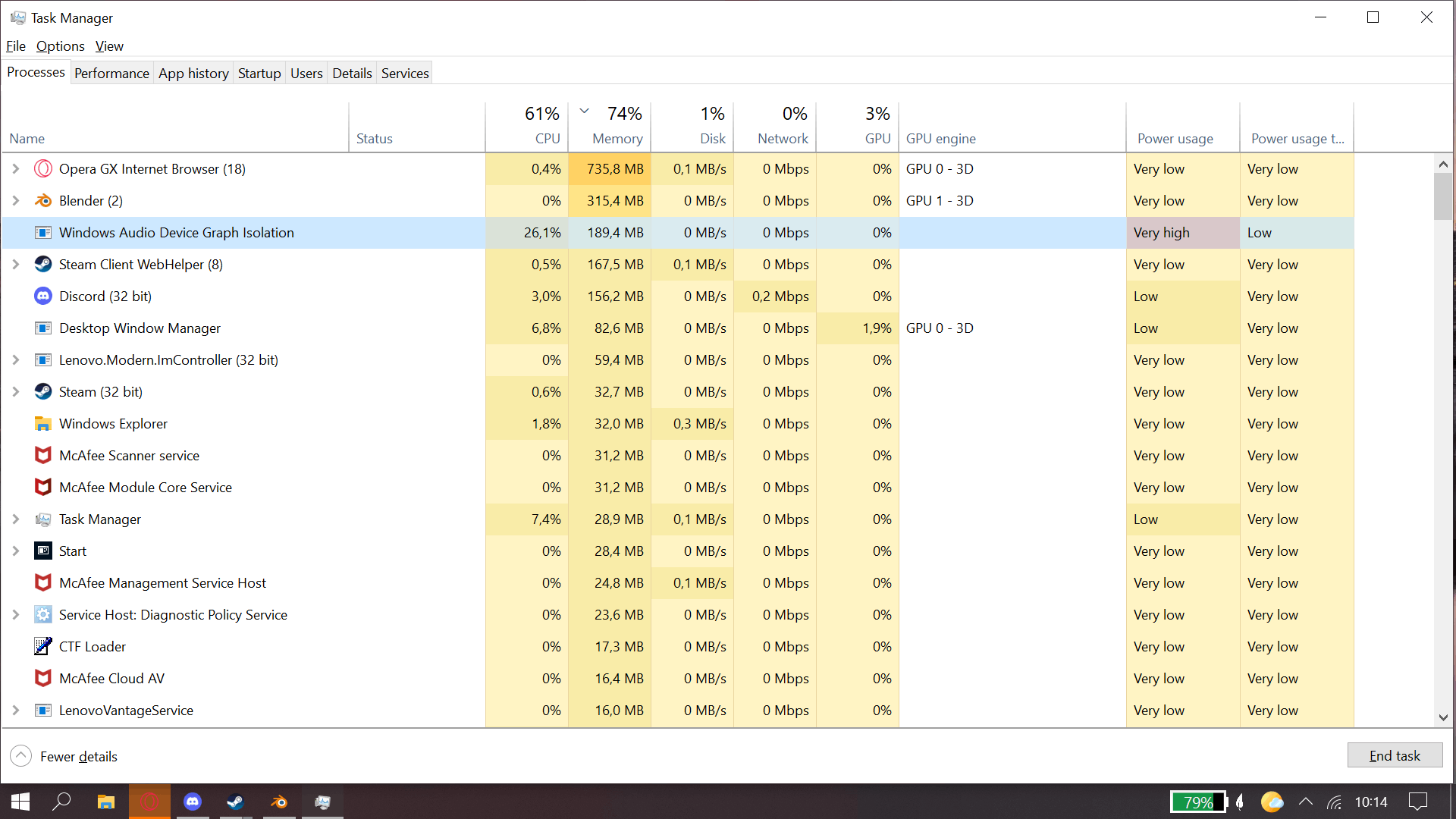The width and height of the screenshot is (1456, 819).
Task: Select the Blender process icon
Action: point(43,201)
